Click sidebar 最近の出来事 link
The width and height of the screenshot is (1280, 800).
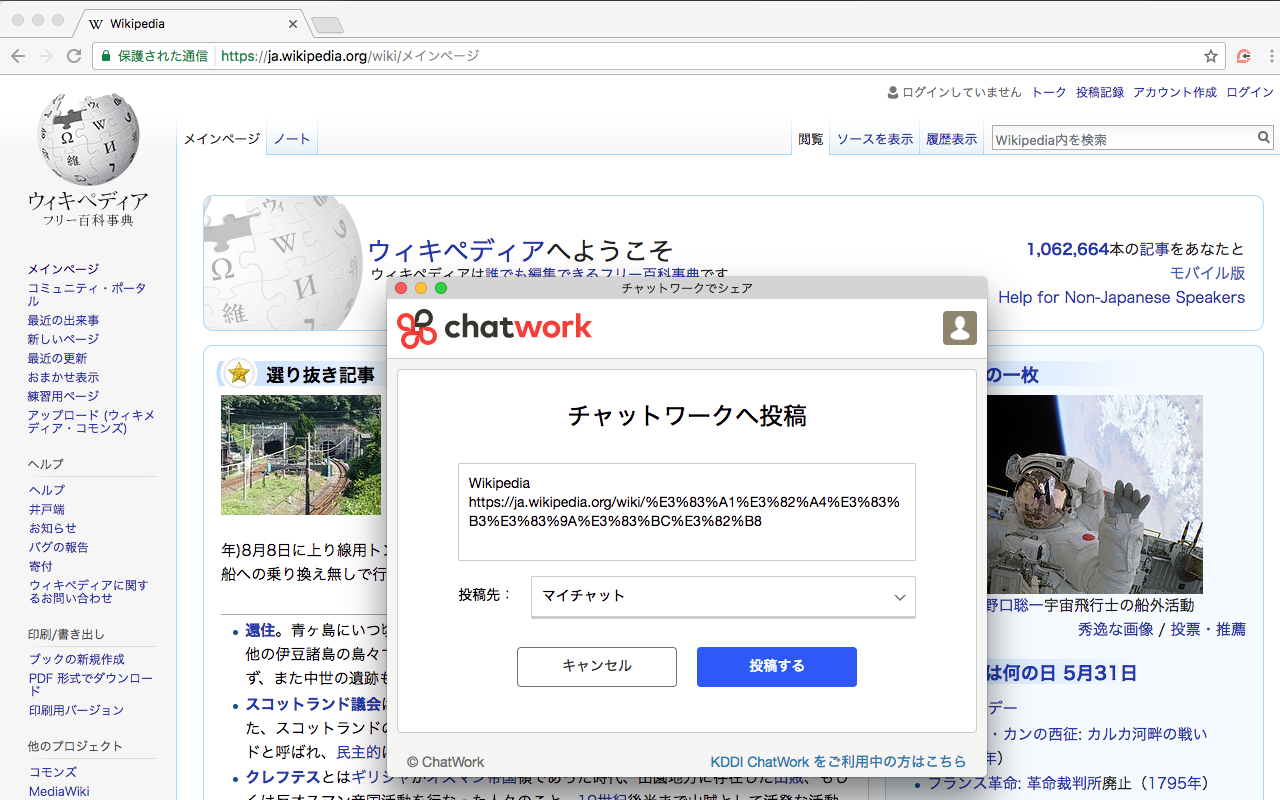63,320
